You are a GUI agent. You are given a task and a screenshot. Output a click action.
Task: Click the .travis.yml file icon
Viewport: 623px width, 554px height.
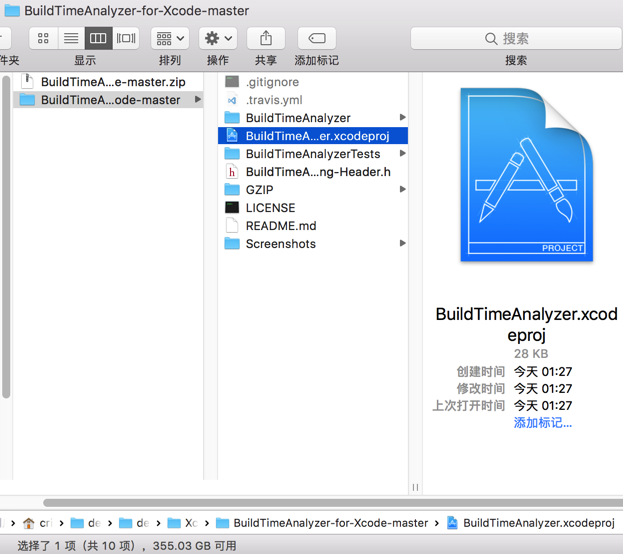(232, 100)
